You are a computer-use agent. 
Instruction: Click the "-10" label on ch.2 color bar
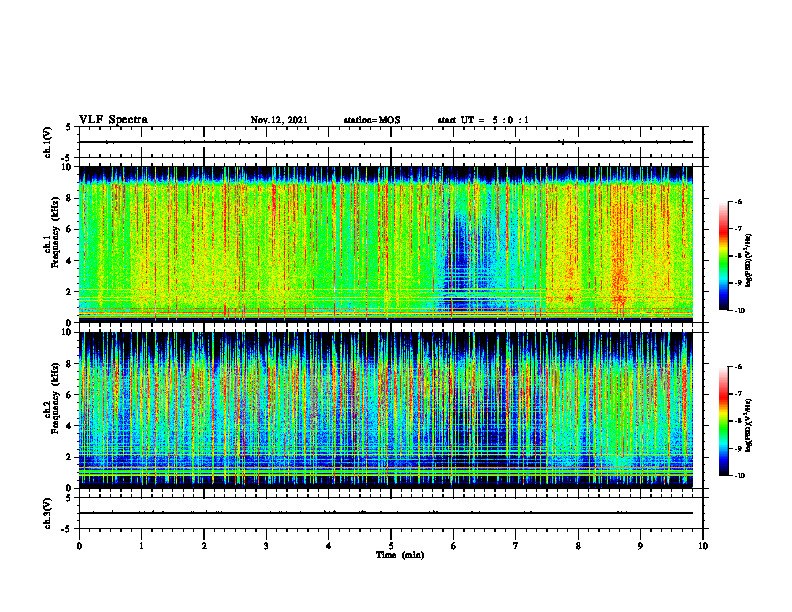(739, 476)
